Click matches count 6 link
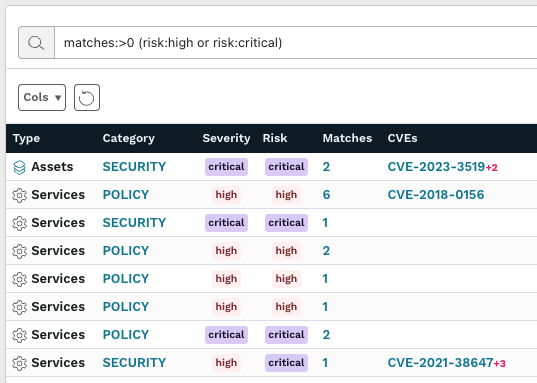537x383 pixels. (x=326, y=195)
